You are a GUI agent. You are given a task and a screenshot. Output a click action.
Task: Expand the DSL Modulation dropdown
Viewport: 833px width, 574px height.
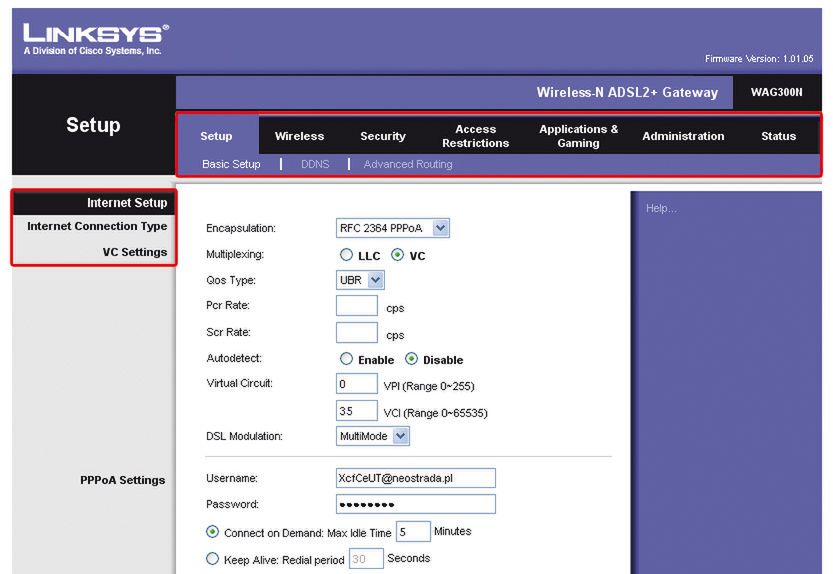click(373, 436)
